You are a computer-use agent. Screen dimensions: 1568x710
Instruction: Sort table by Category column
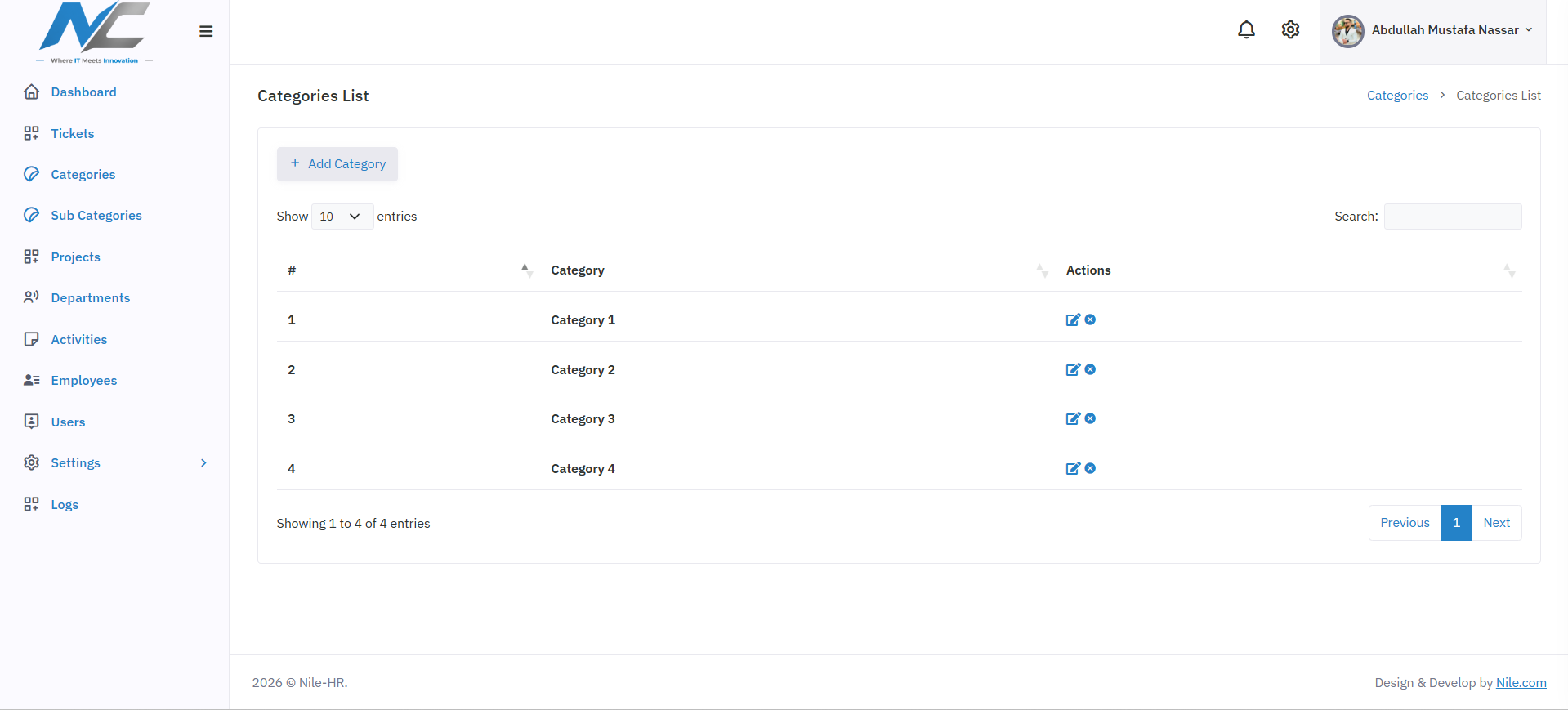click(x=797, y=270)
